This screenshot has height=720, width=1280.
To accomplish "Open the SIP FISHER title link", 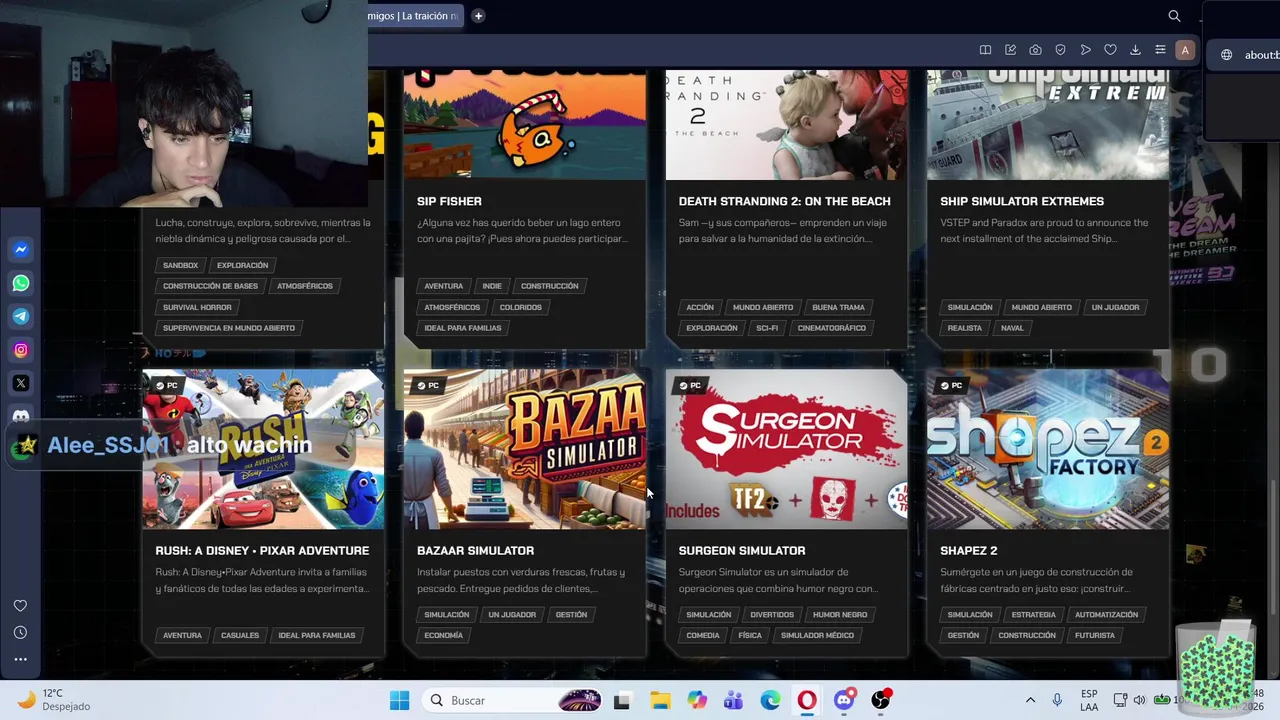I will pos(449,201).
